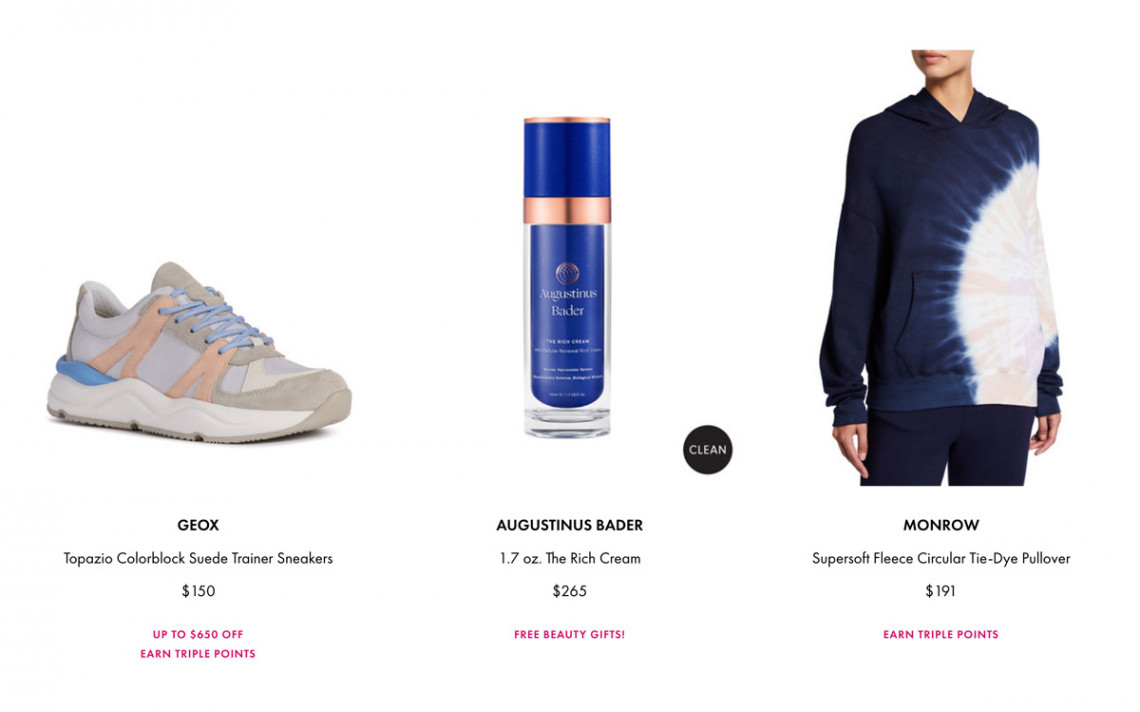Open the Augustinus Bader cream bottle image
Screen dimensions: 1140x712
click(568, 277)
